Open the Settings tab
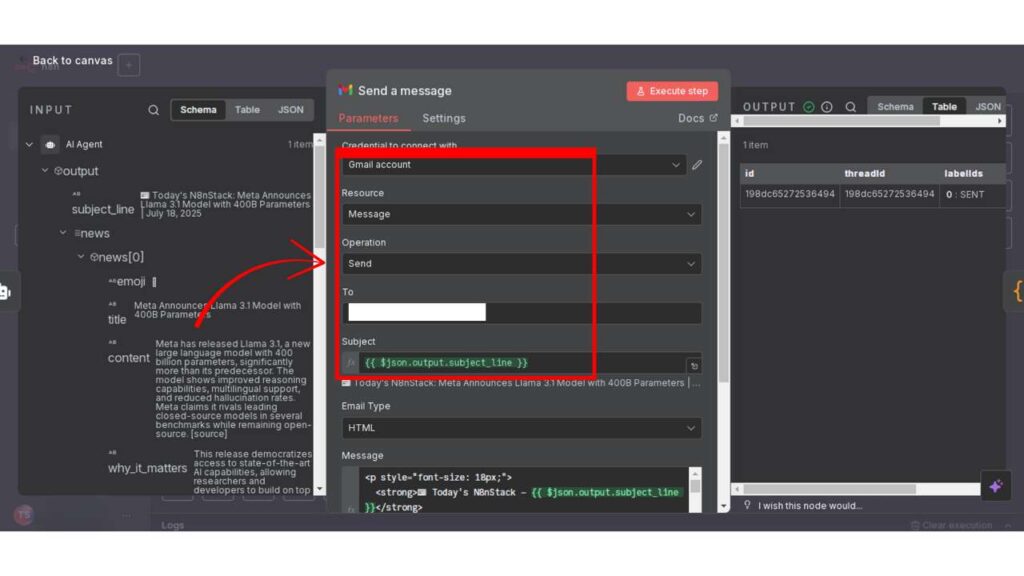The height and width of the screenshot is (576, 1024). coord(443,118)
